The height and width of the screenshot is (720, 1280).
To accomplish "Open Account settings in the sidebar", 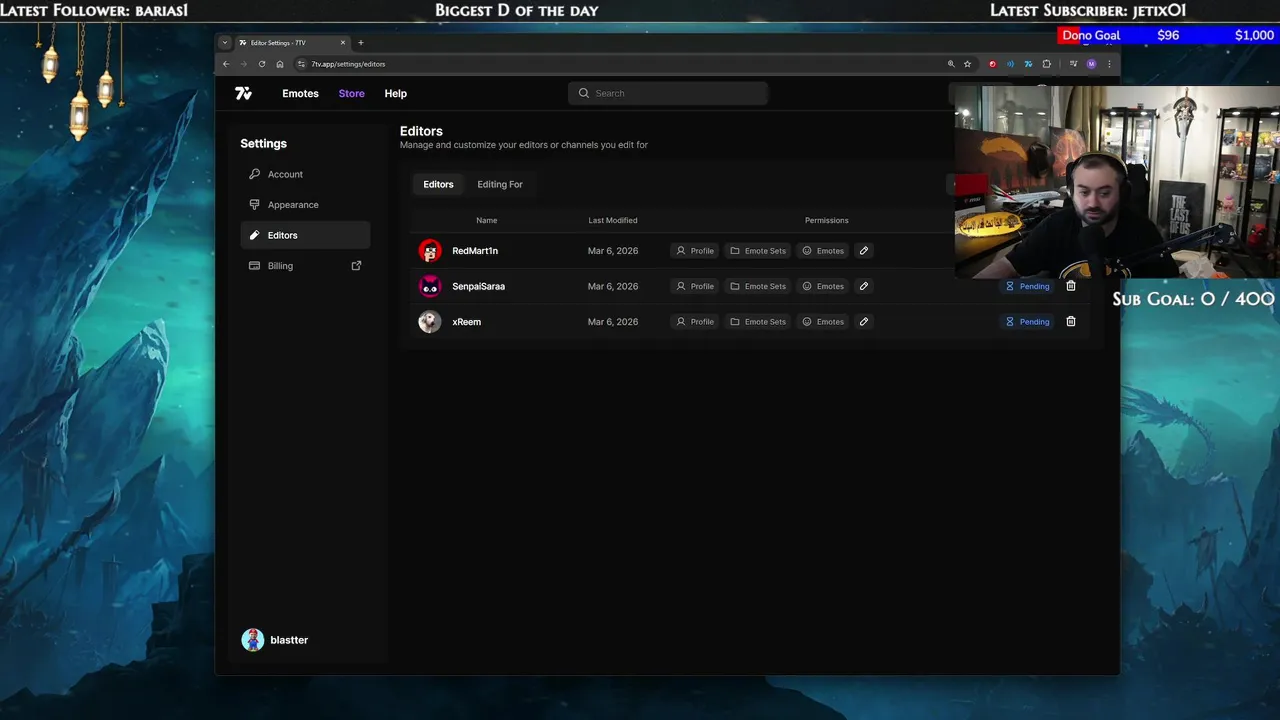I will pyautogui.click(x=305, y=174).
